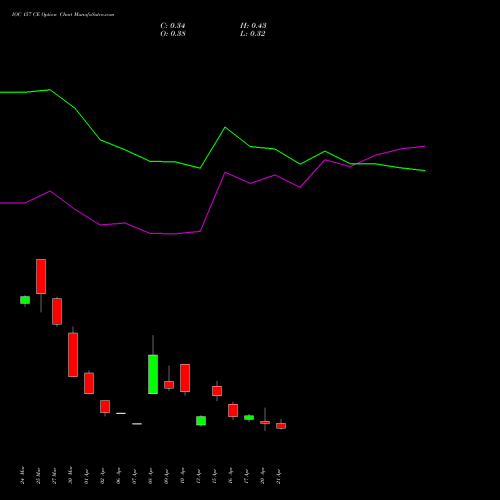
Task: Select the large green candlestick for 08 Apr
Action: pyautogui.click(x=153, y=374)
